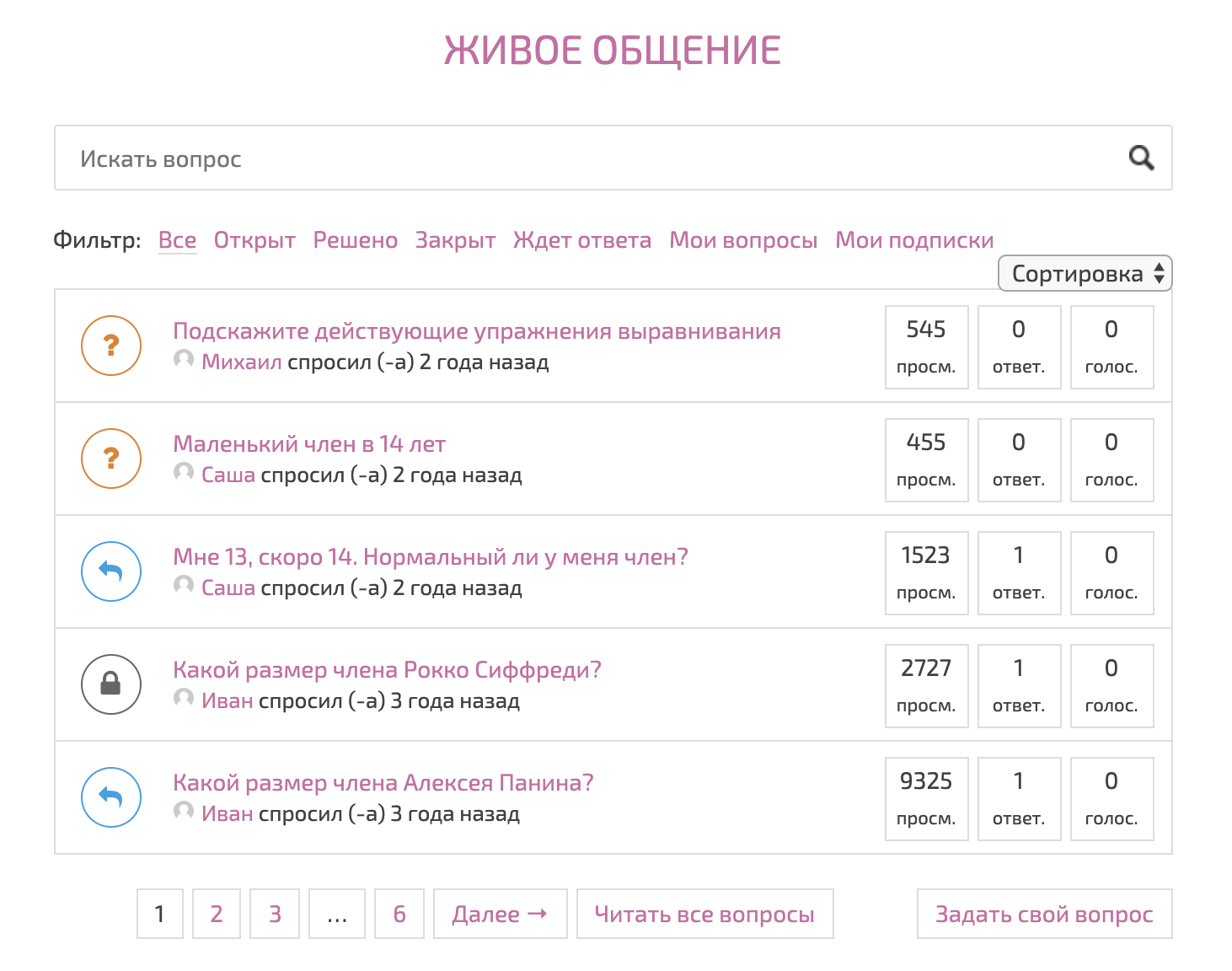Filter by Ждет ответа

pos(582,240)
